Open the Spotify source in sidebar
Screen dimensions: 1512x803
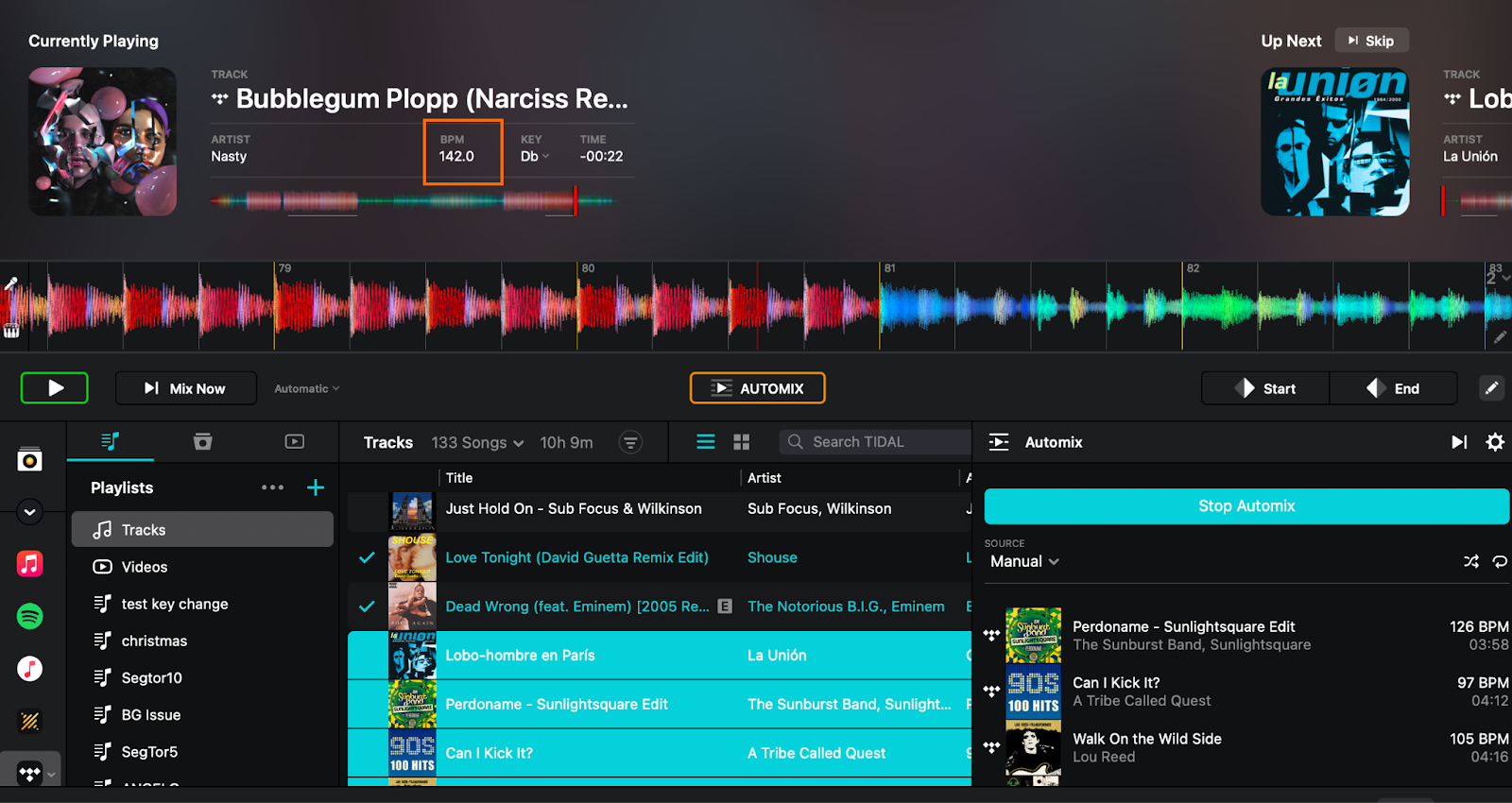coord(30,617)
